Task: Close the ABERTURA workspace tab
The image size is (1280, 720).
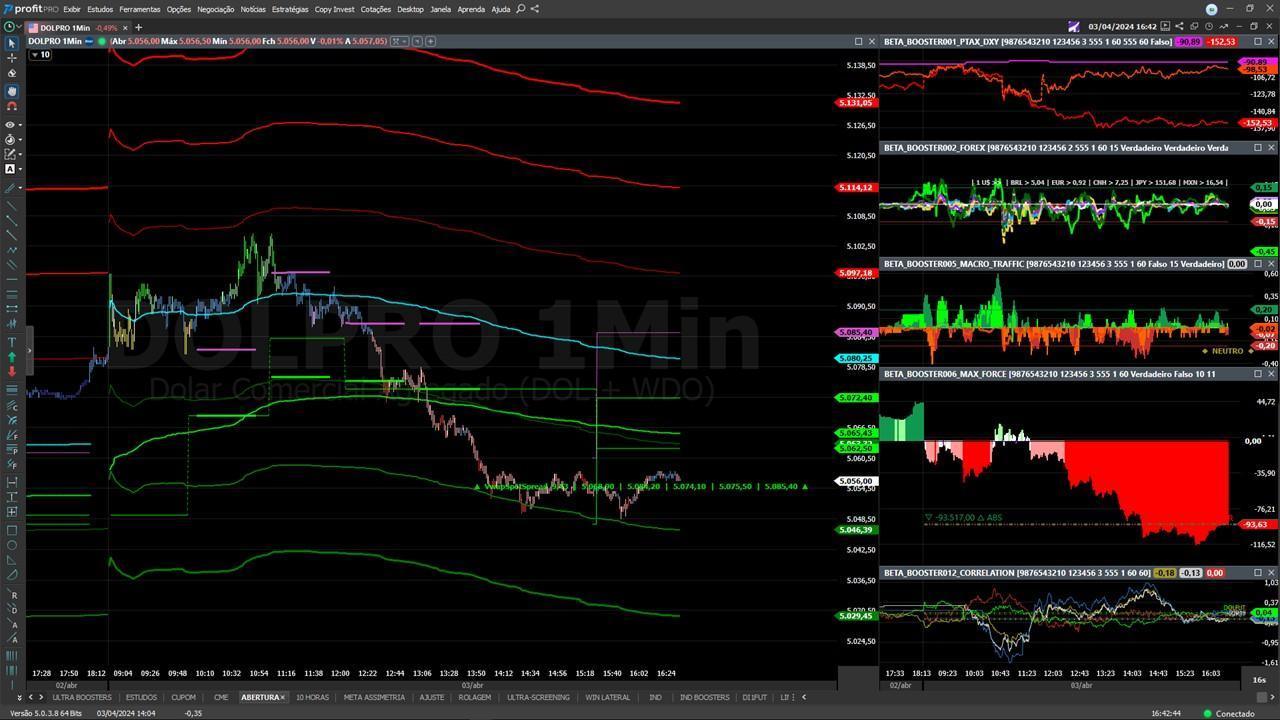Action: (282, 697)
